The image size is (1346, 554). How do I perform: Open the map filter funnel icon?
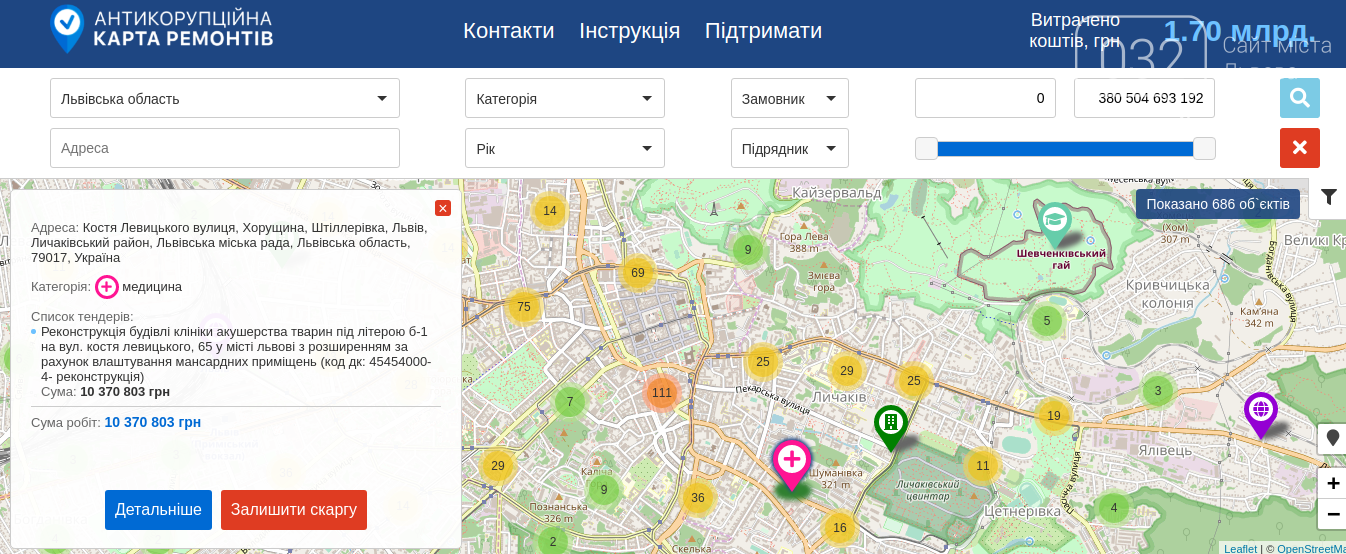coord(1328,197)
